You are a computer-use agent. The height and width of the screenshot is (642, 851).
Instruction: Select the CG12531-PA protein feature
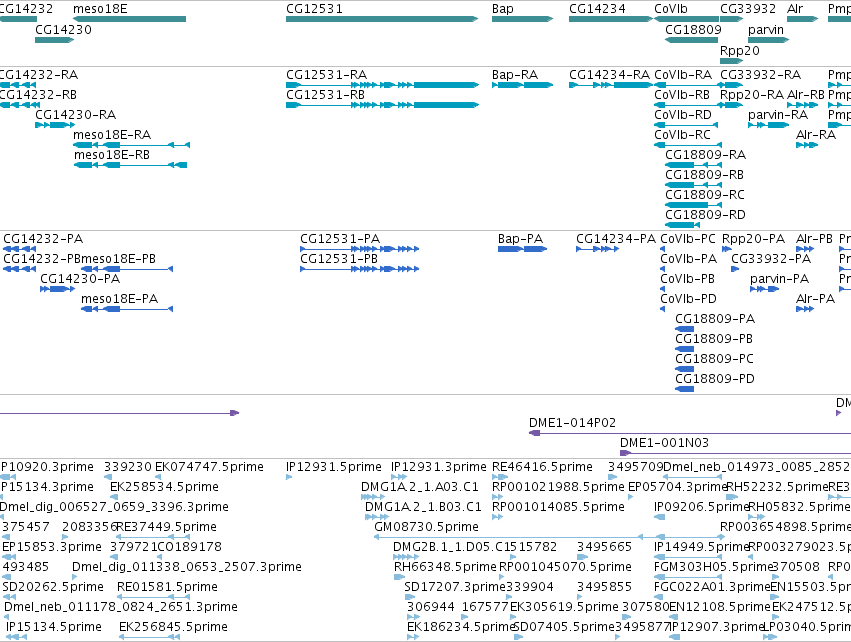click(x=359, y=249)
